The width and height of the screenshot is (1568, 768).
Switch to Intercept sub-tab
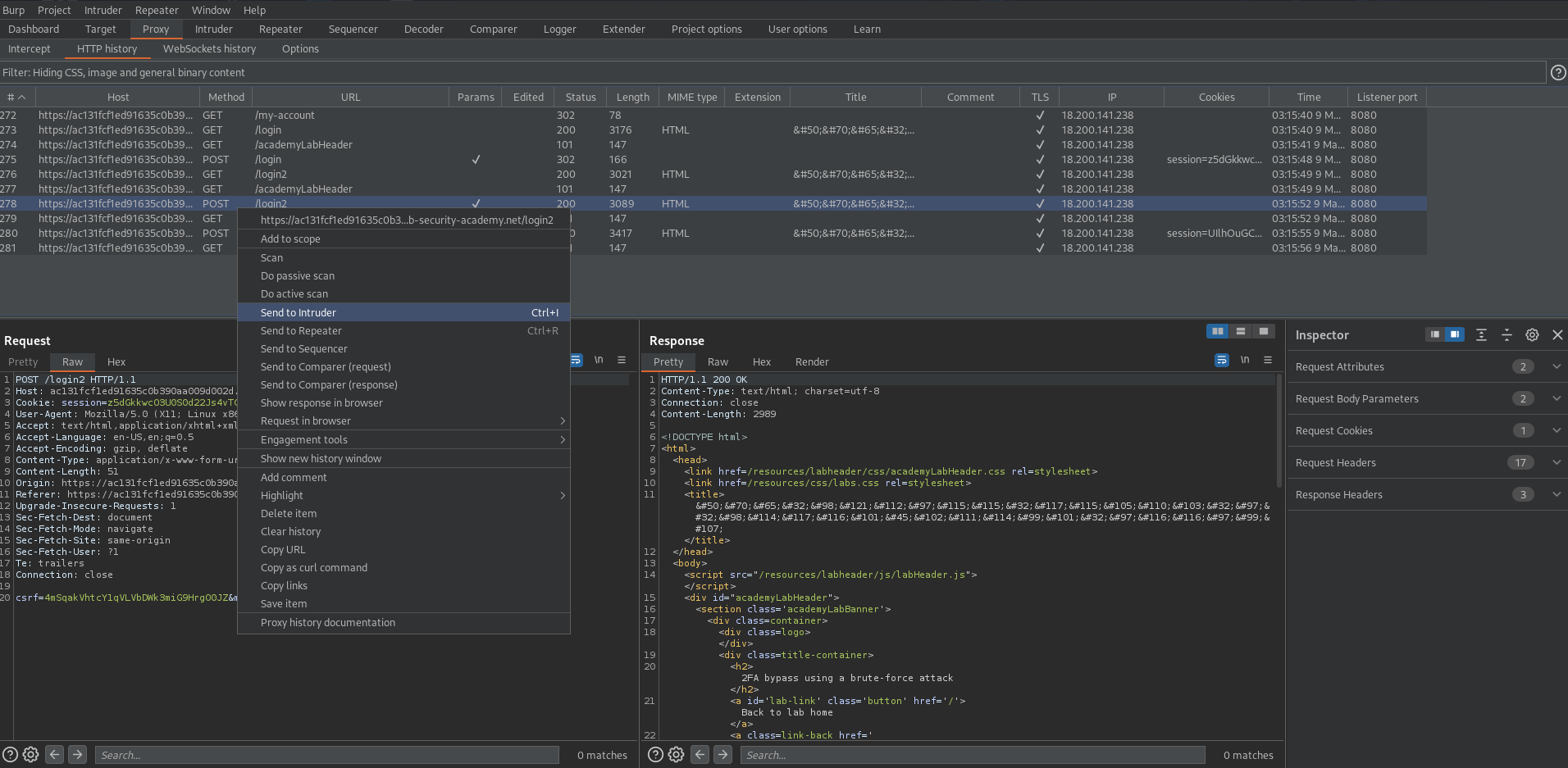[29, 49]
